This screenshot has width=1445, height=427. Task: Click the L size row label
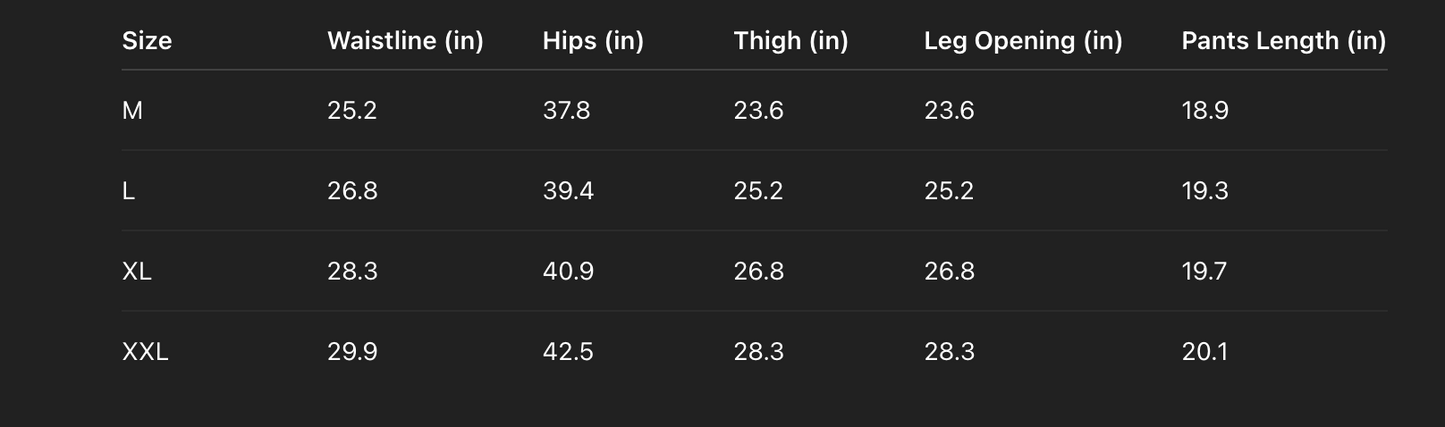pos(129,191)
